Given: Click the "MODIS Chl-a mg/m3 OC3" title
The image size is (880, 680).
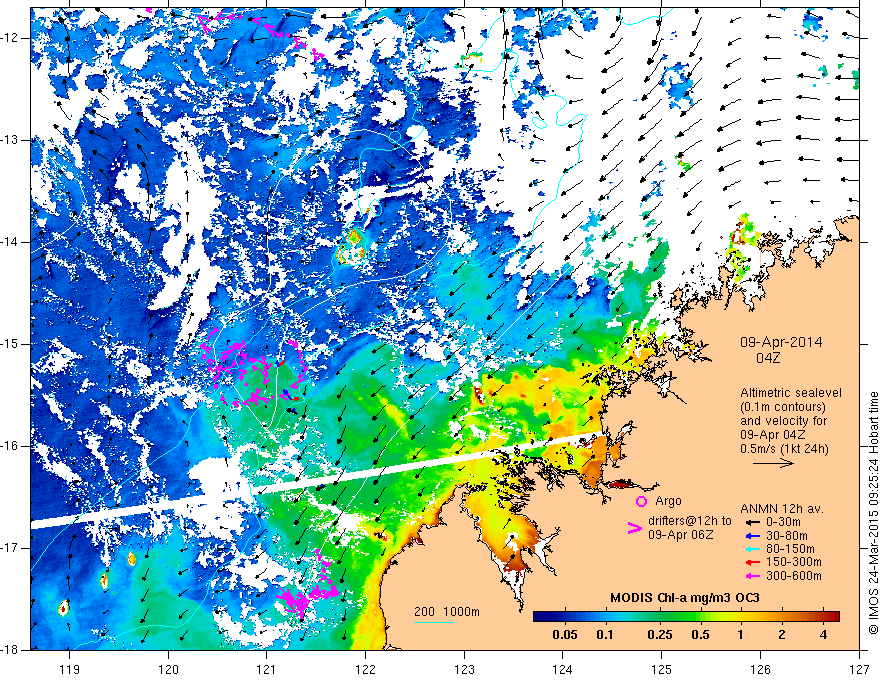Looking at the screenshot, I should click(x=685, y=598).
